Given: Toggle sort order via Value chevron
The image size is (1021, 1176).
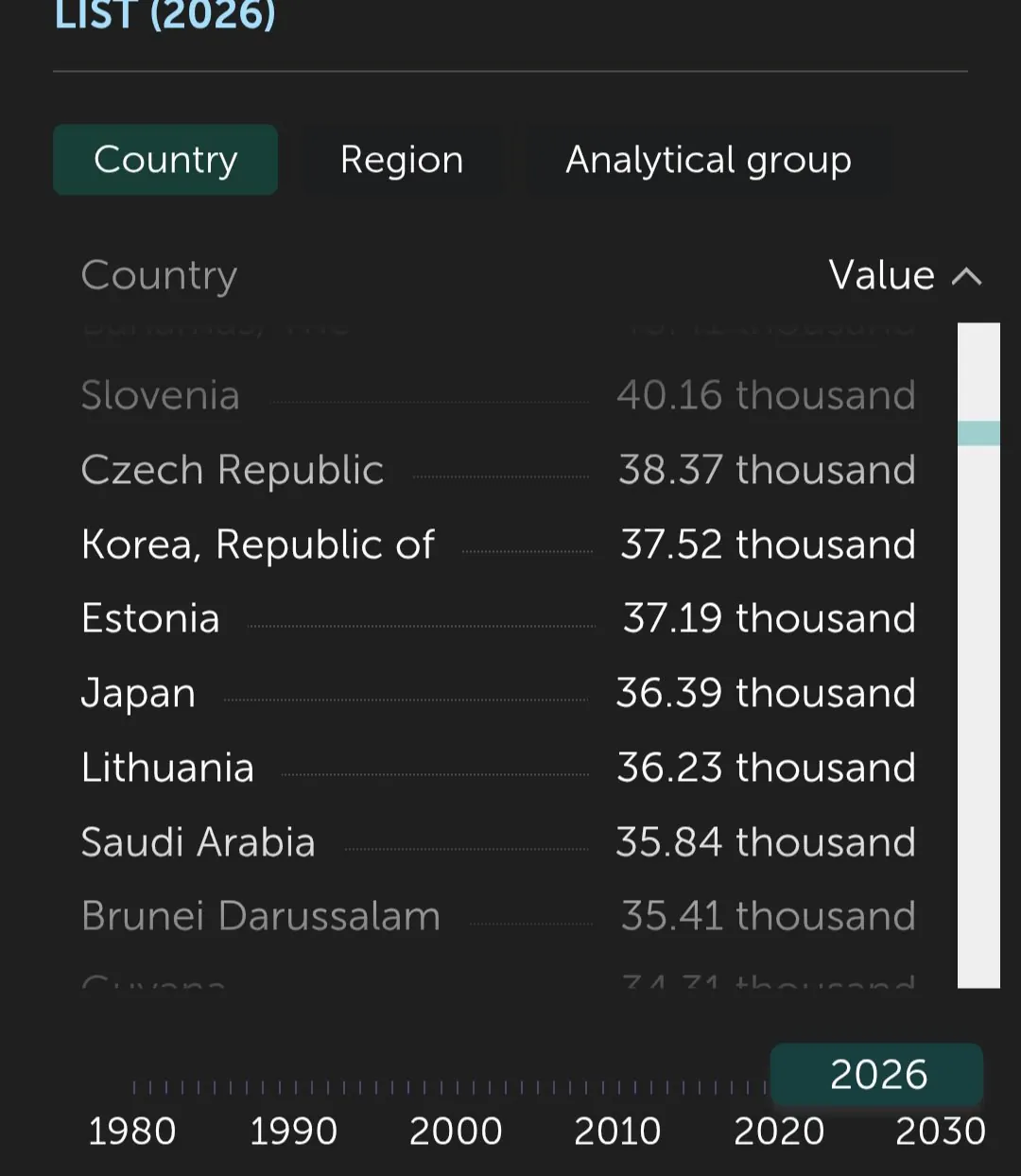Looking at the screenshot, I should 966,276.
